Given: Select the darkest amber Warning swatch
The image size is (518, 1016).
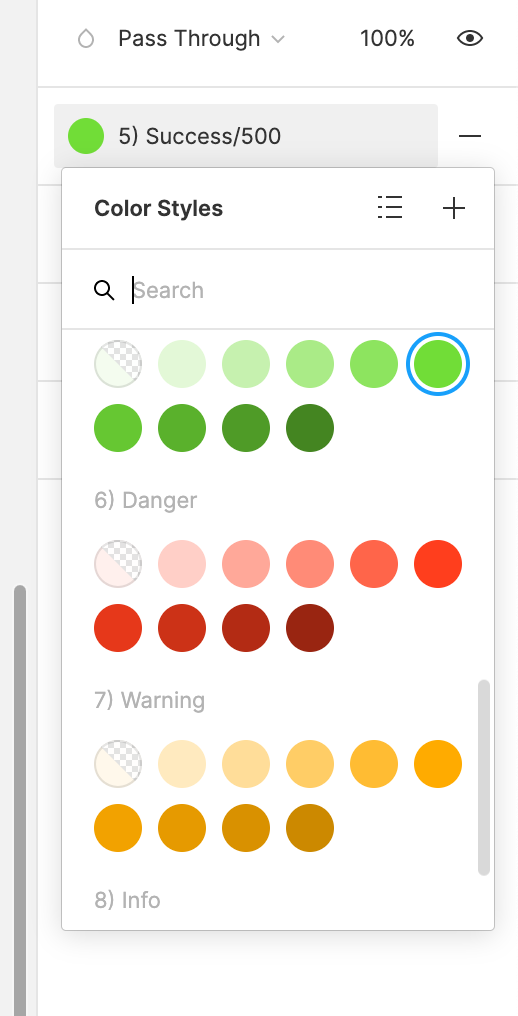Looking at the screenshot, I should 310,828.
